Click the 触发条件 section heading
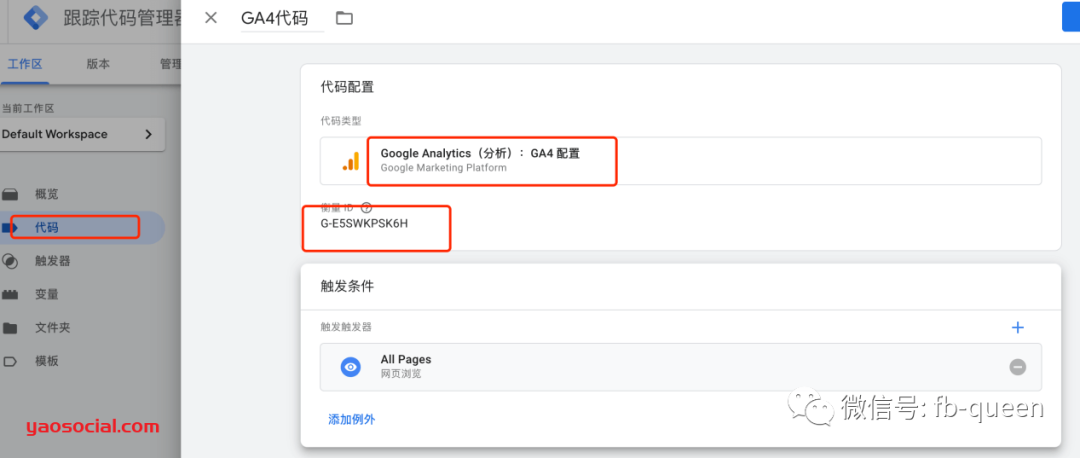This screenshot has width=1080, height=458. 347,287
